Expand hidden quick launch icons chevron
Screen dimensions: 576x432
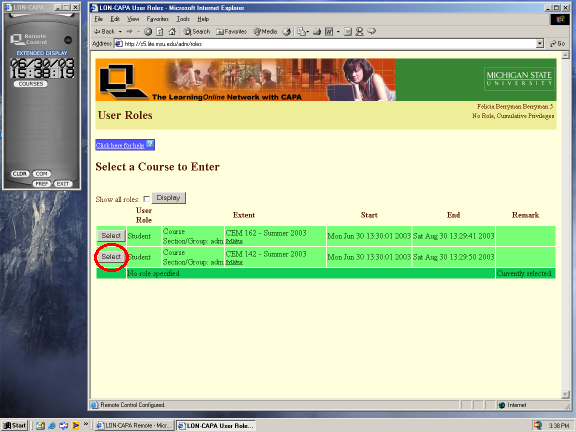[x=86, y=424]
